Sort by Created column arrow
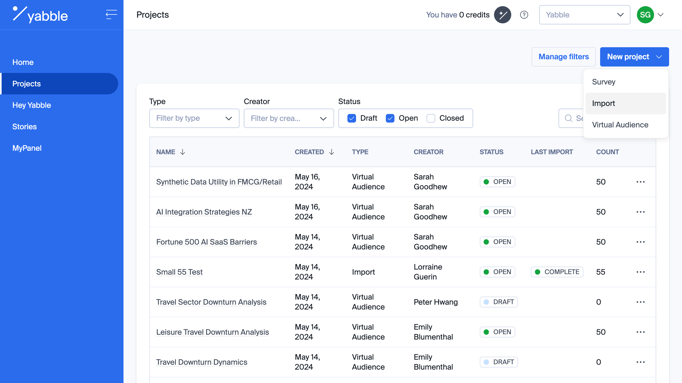The image size is (682, 383). coord(331,152)
